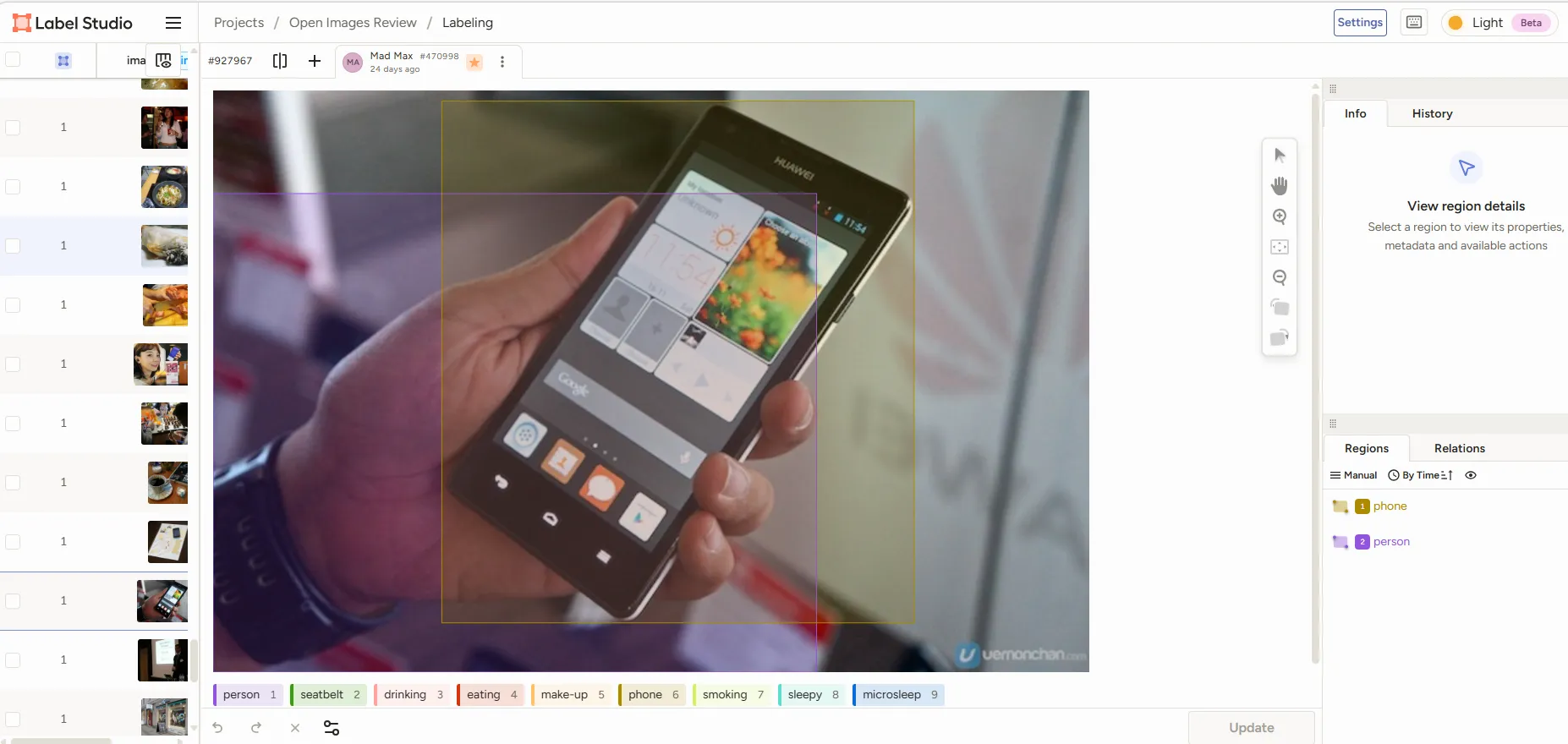Switch to the Regions tab
This screenshot has height=744, width=1568.
(1366, 448)
